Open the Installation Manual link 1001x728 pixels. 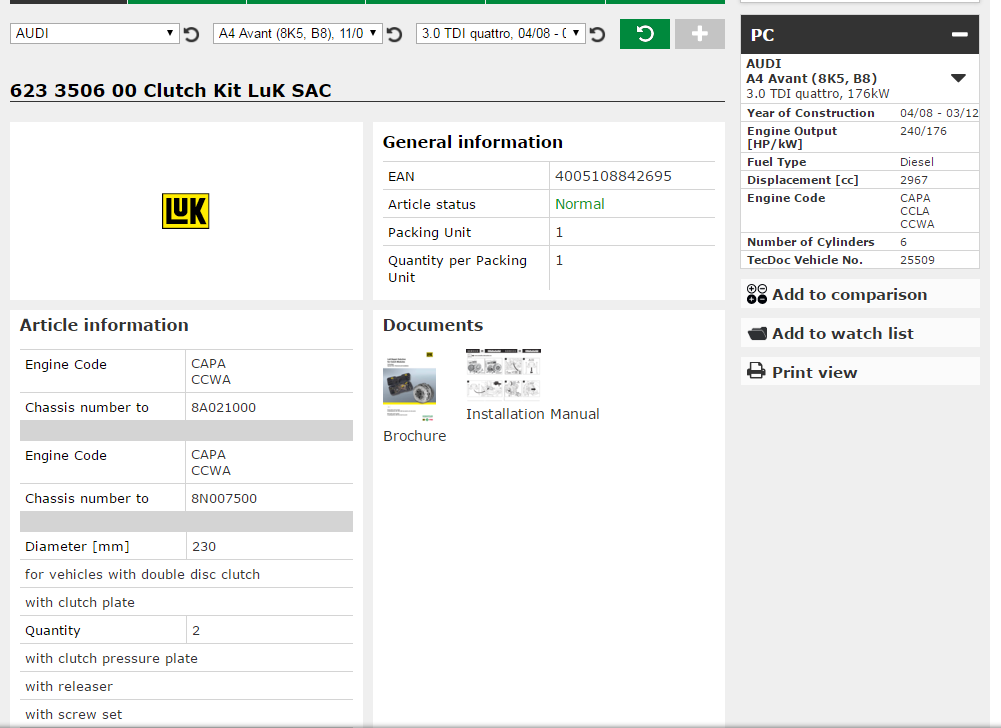click(x=532, y=414)
